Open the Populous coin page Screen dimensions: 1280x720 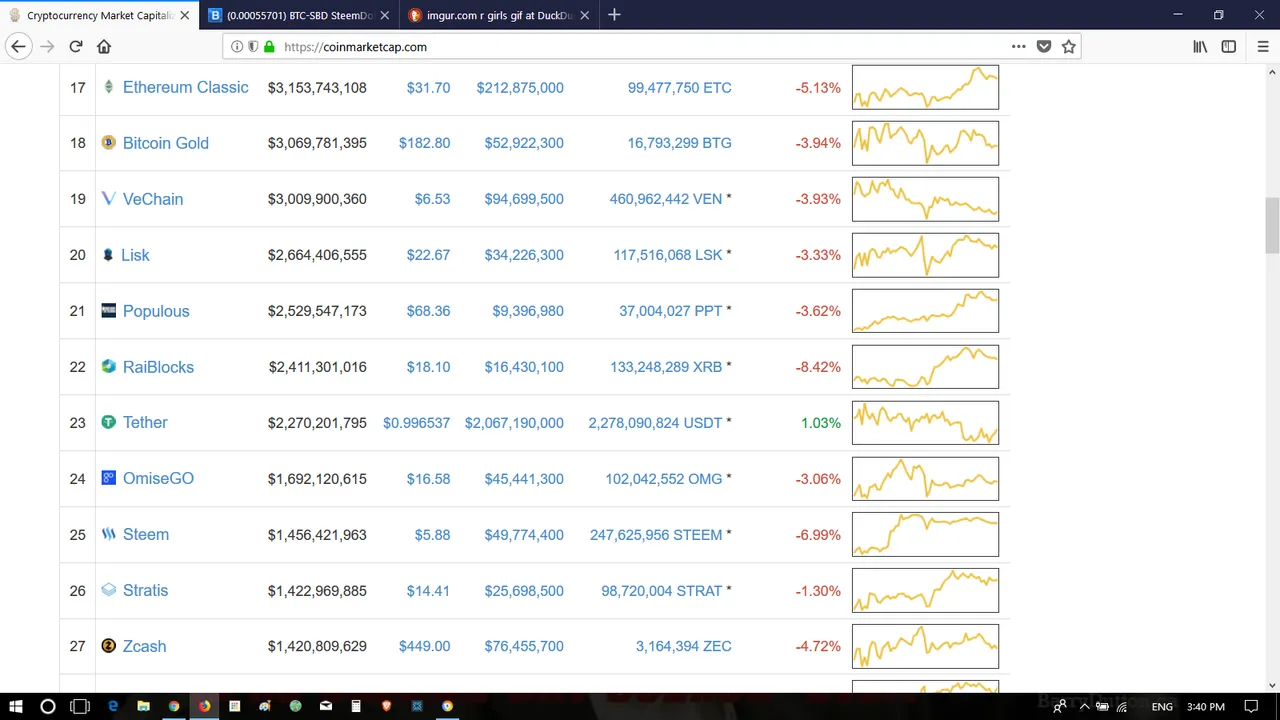pos(155,311)
